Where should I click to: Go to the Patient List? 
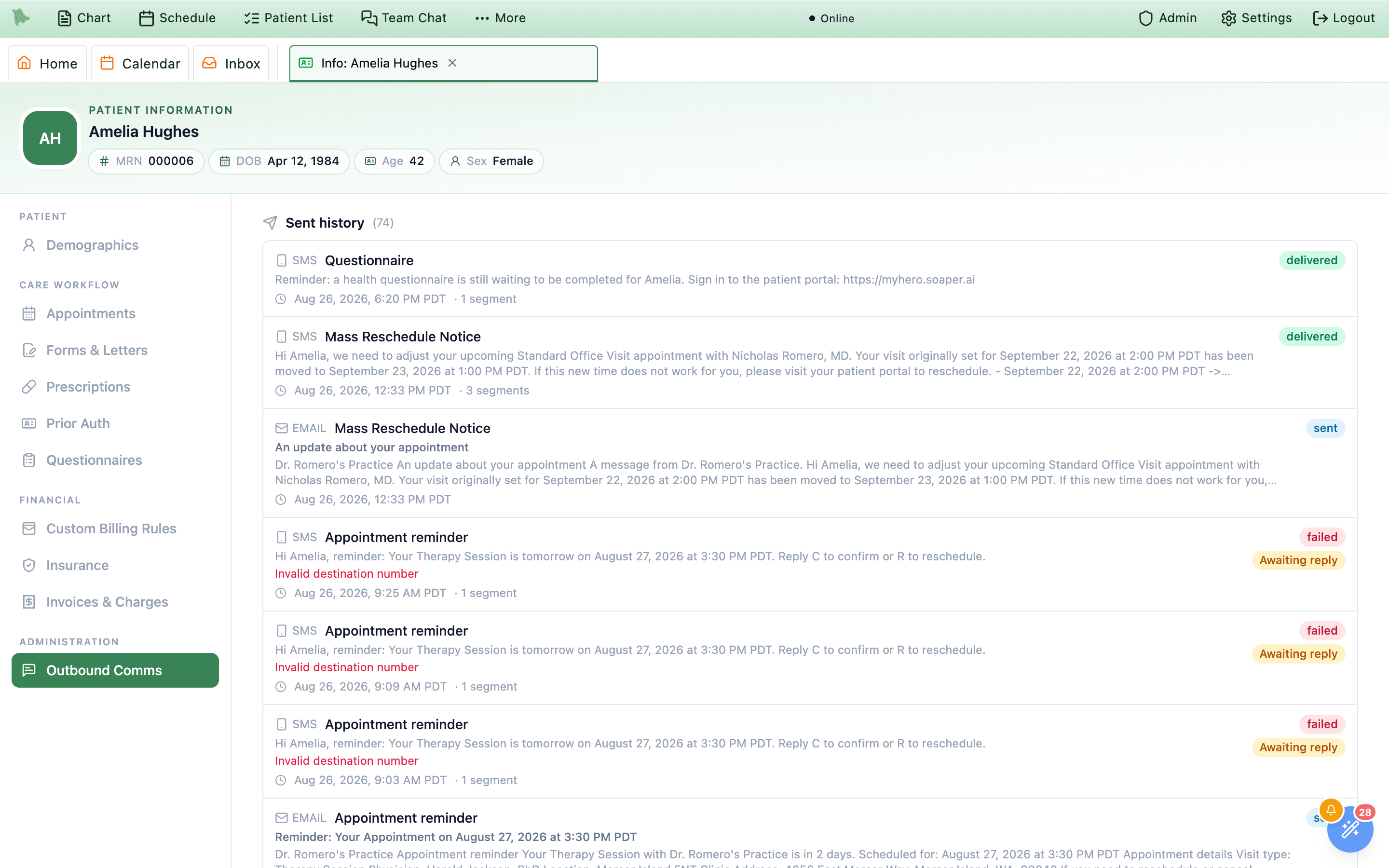click(x=288, y=18)
